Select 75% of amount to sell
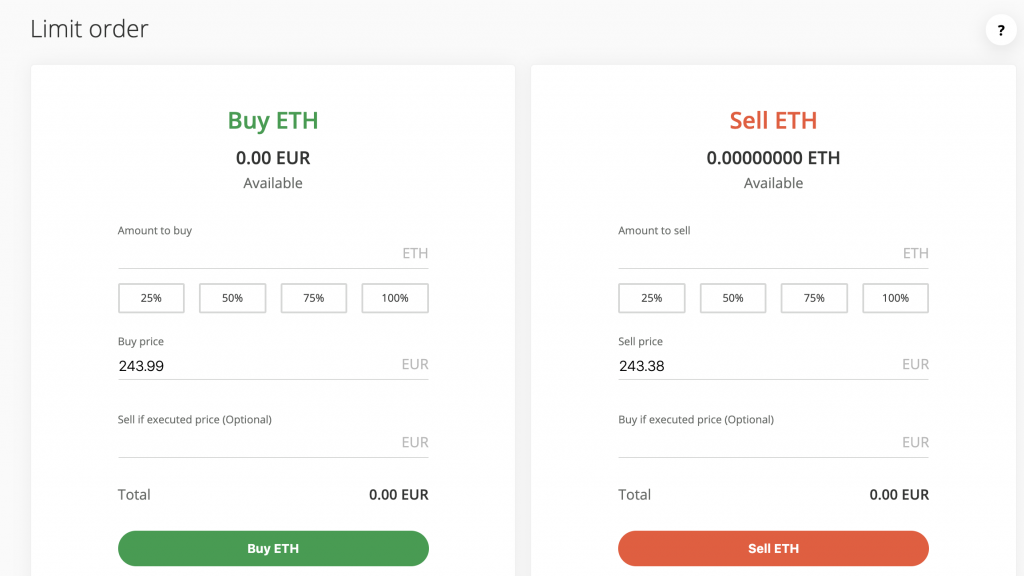 coord(814,298)
